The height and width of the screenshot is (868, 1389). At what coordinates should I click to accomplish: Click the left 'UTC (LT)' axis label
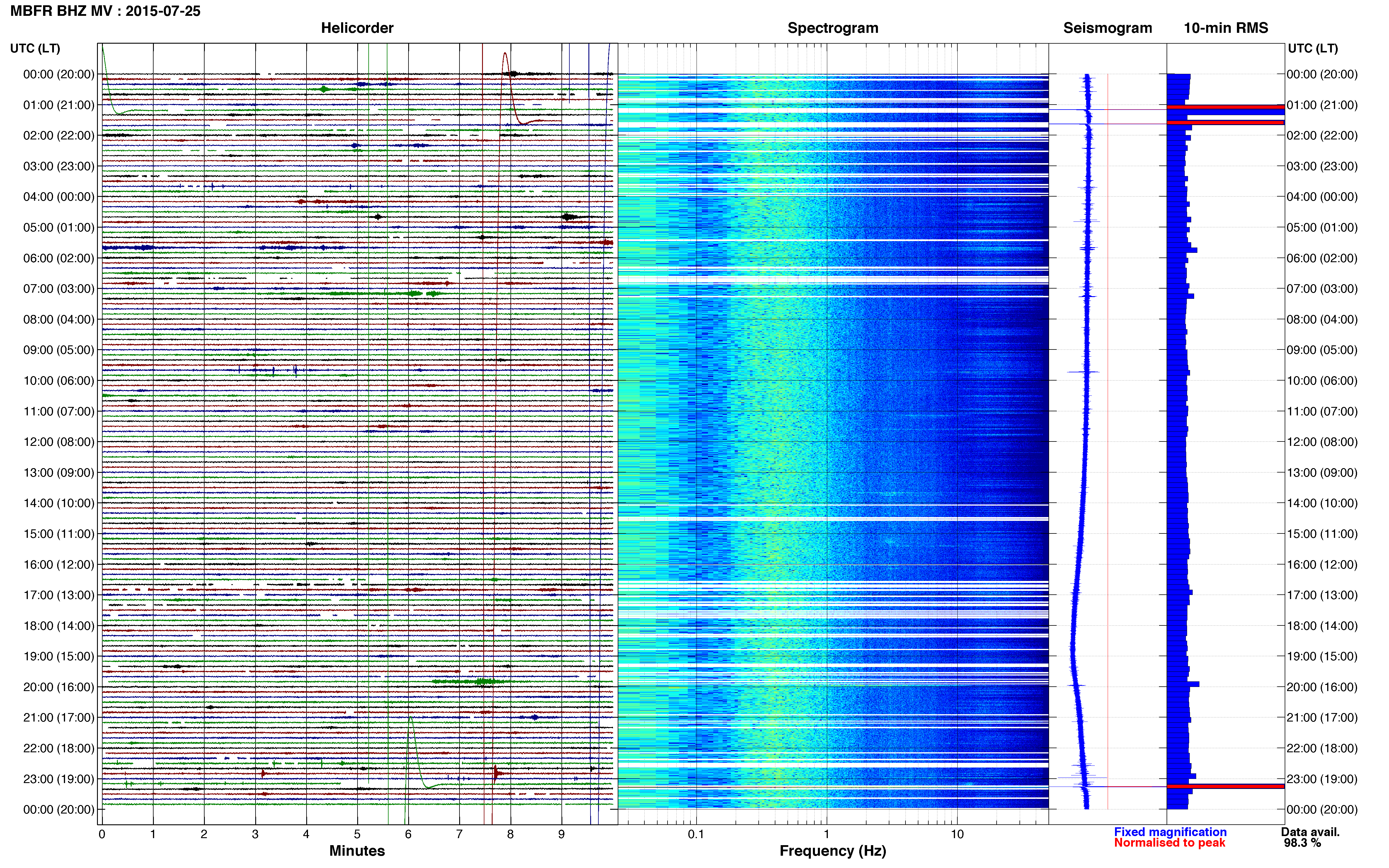(x=35, y=48)
